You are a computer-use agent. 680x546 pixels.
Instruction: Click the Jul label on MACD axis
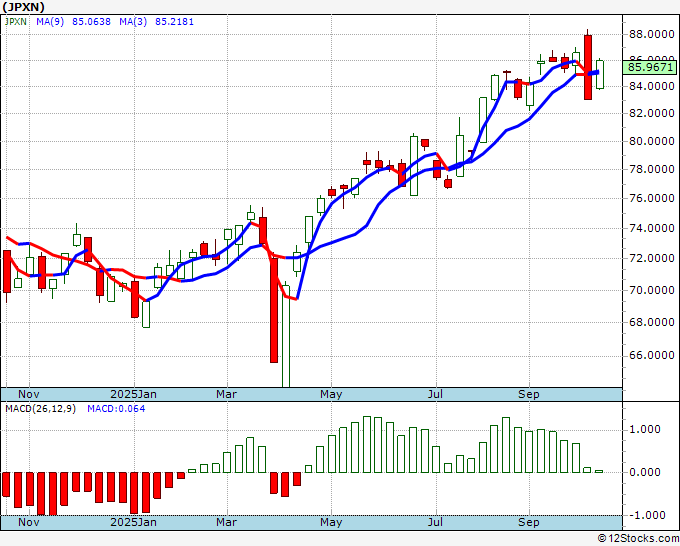coord(435,522)
